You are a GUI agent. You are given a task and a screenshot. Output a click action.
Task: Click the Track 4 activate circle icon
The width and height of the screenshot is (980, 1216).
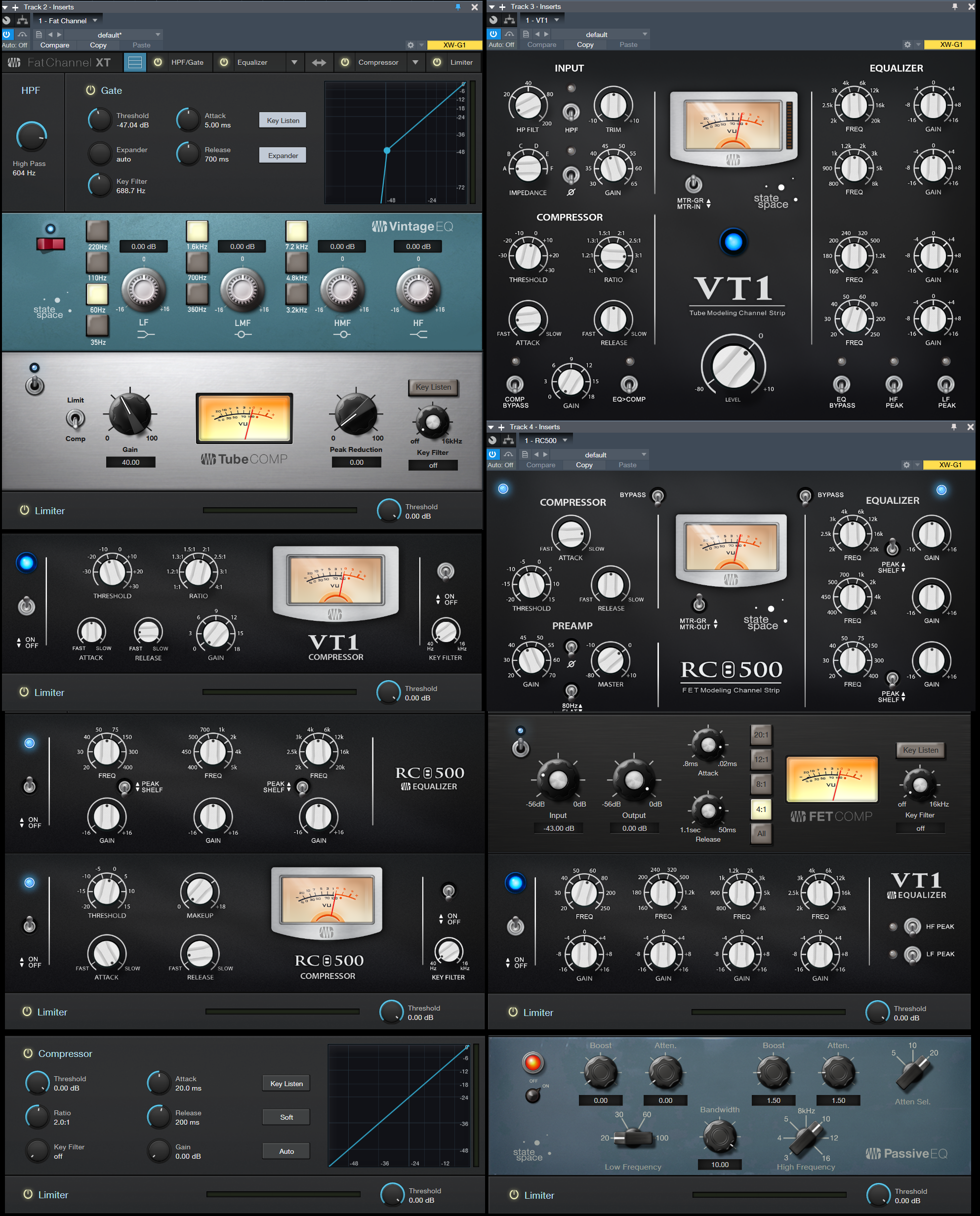point(493,441)
